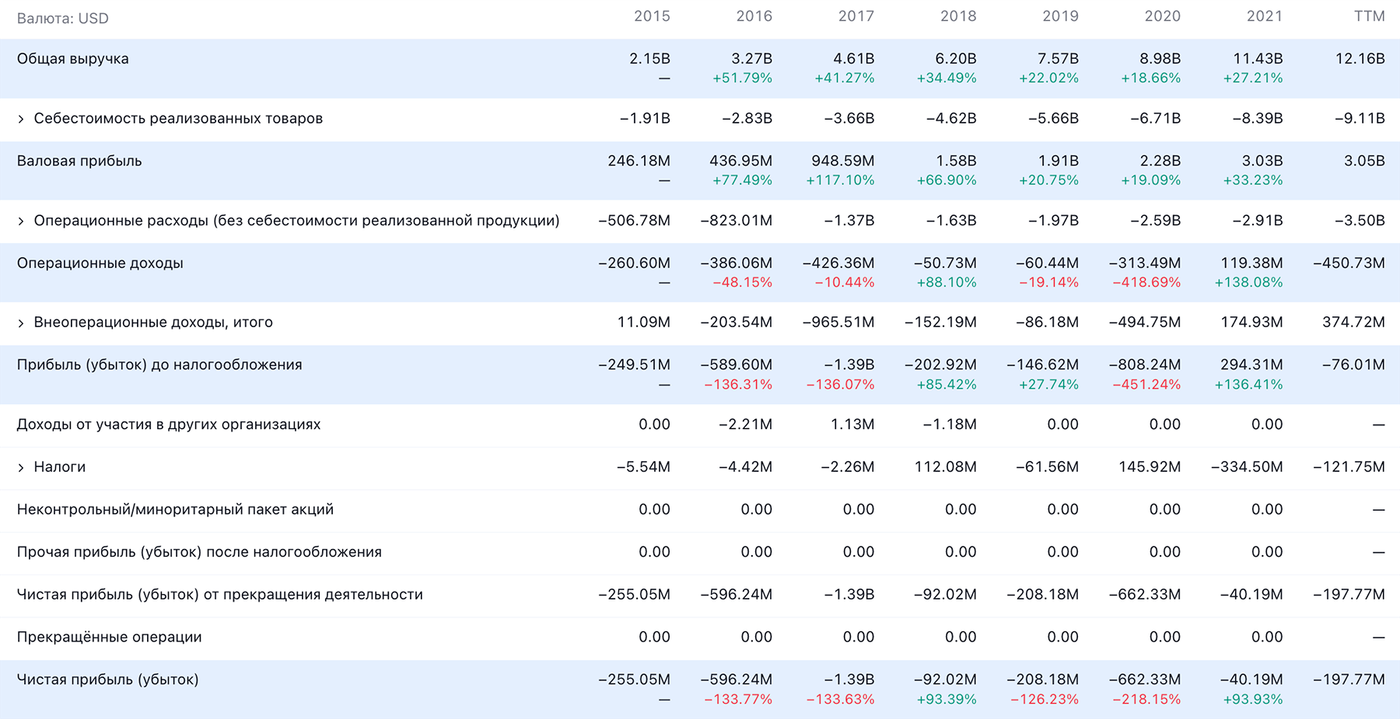Select the 2018 column header
This screenshot has width=1400, height=719.
pos(958,17)
